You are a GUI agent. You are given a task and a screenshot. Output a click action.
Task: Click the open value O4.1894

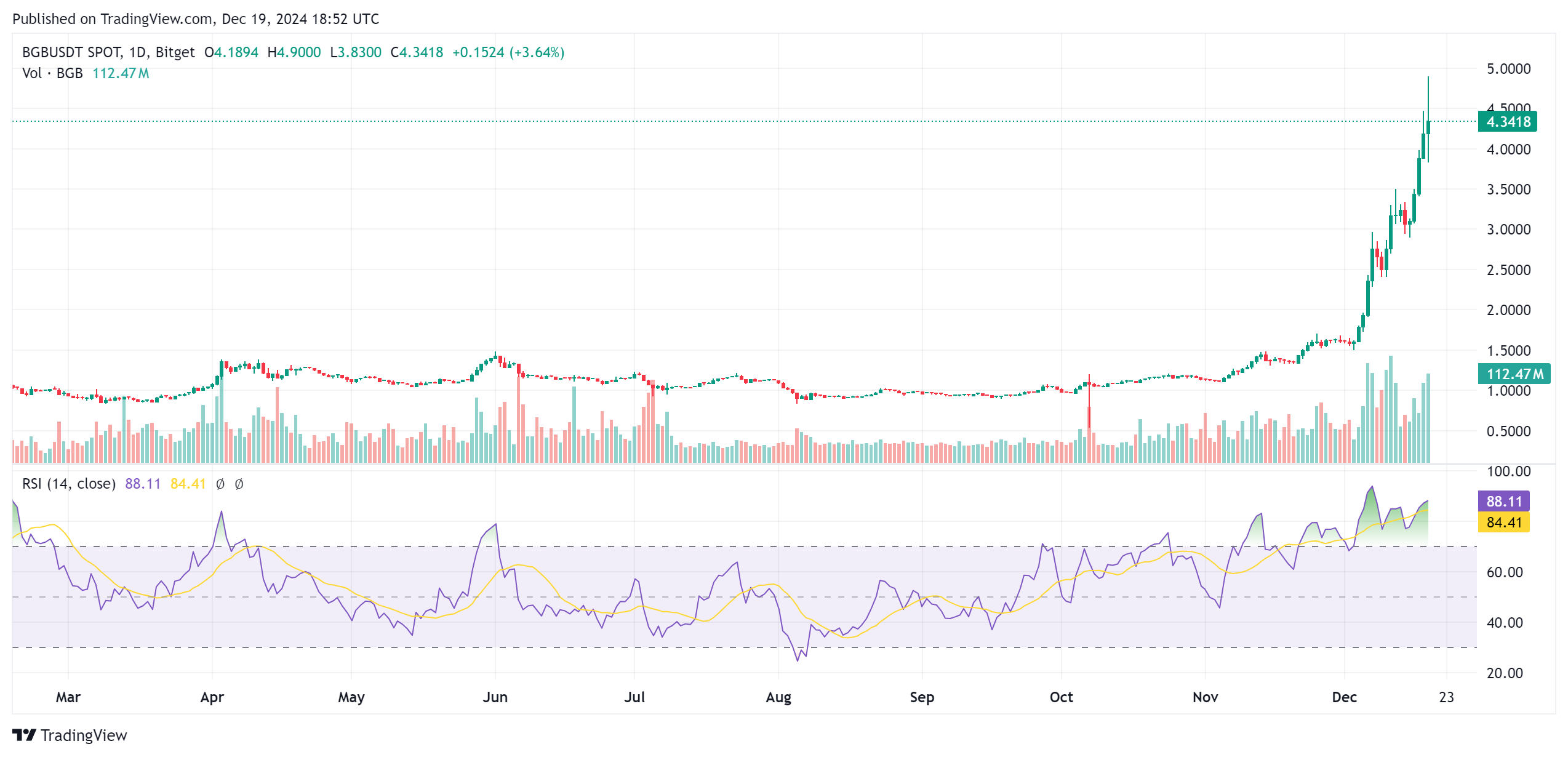[x=231, y=52]
